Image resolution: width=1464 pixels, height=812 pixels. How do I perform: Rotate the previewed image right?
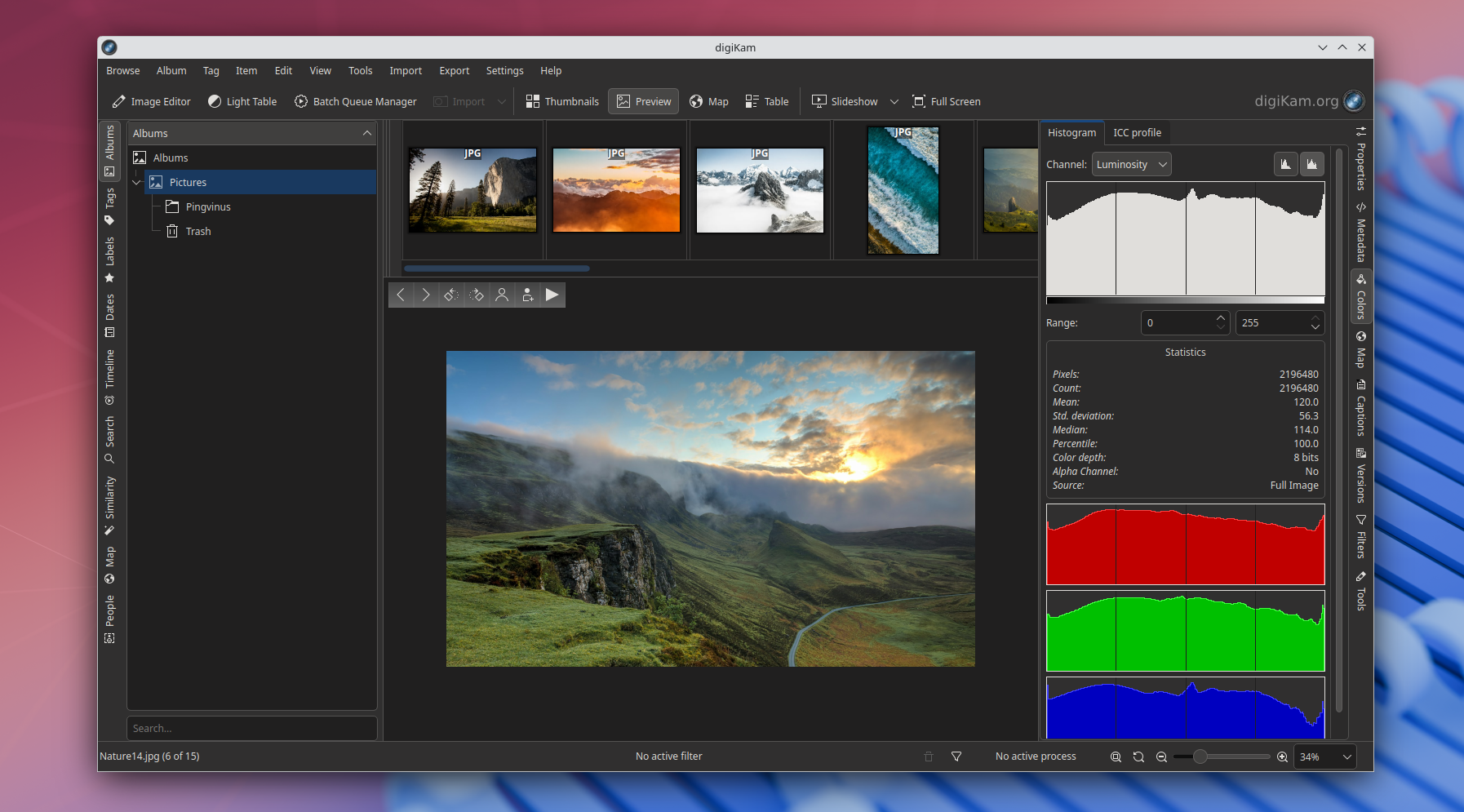click(477, 295)
